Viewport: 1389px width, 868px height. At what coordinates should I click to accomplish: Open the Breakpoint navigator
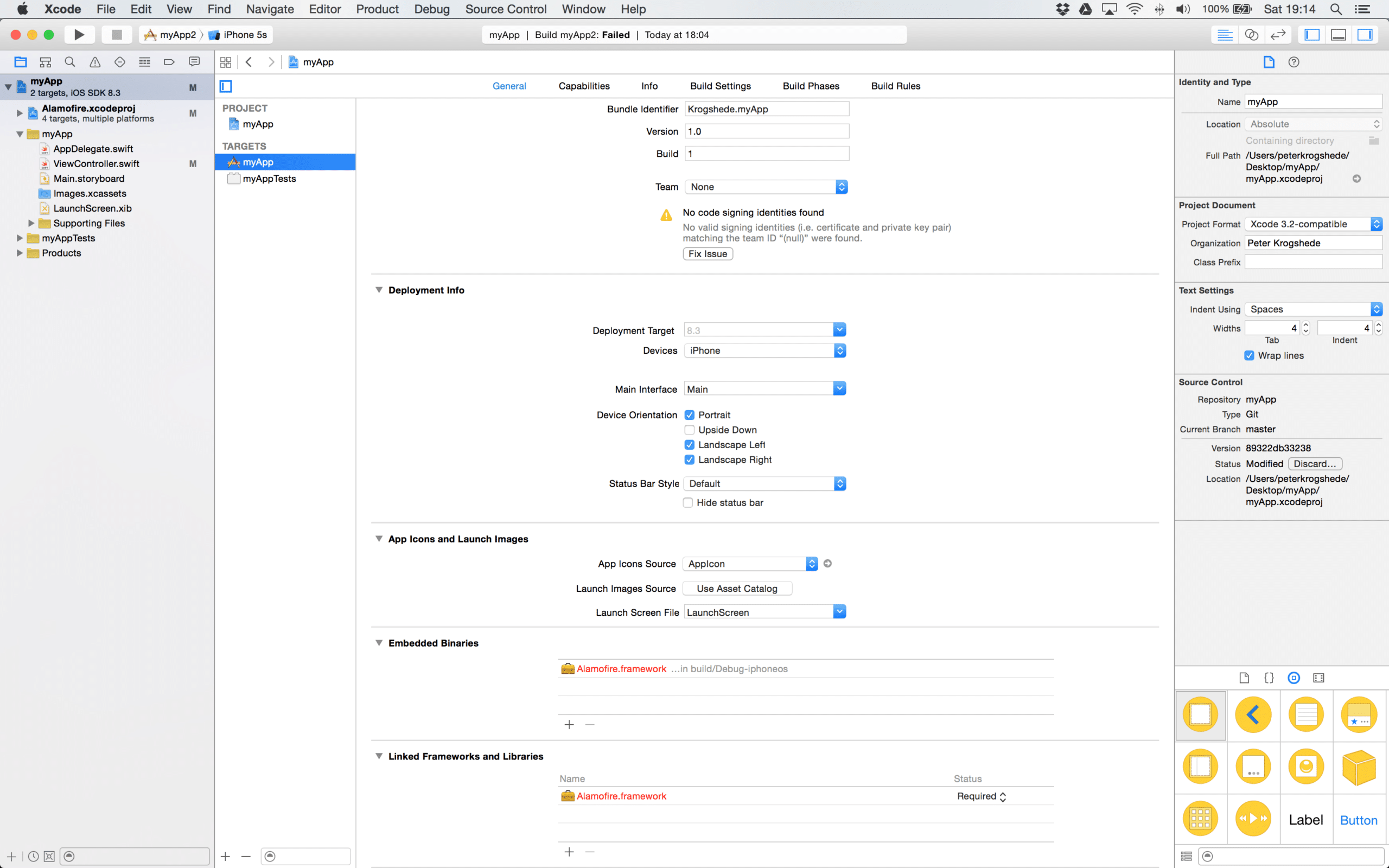coord(169,62)
